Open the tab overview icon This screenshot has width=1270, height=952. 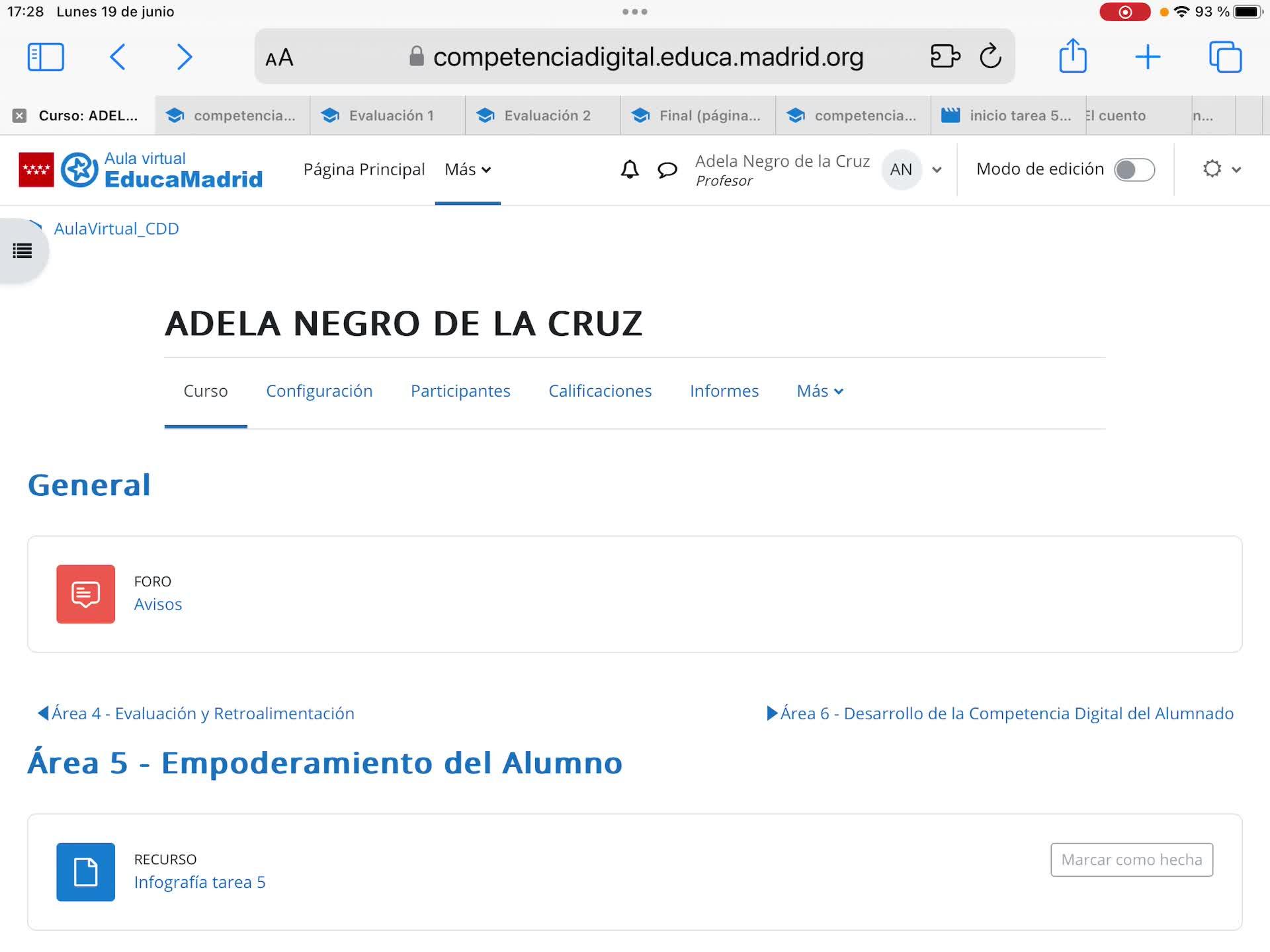click(x=1225, y=57)
